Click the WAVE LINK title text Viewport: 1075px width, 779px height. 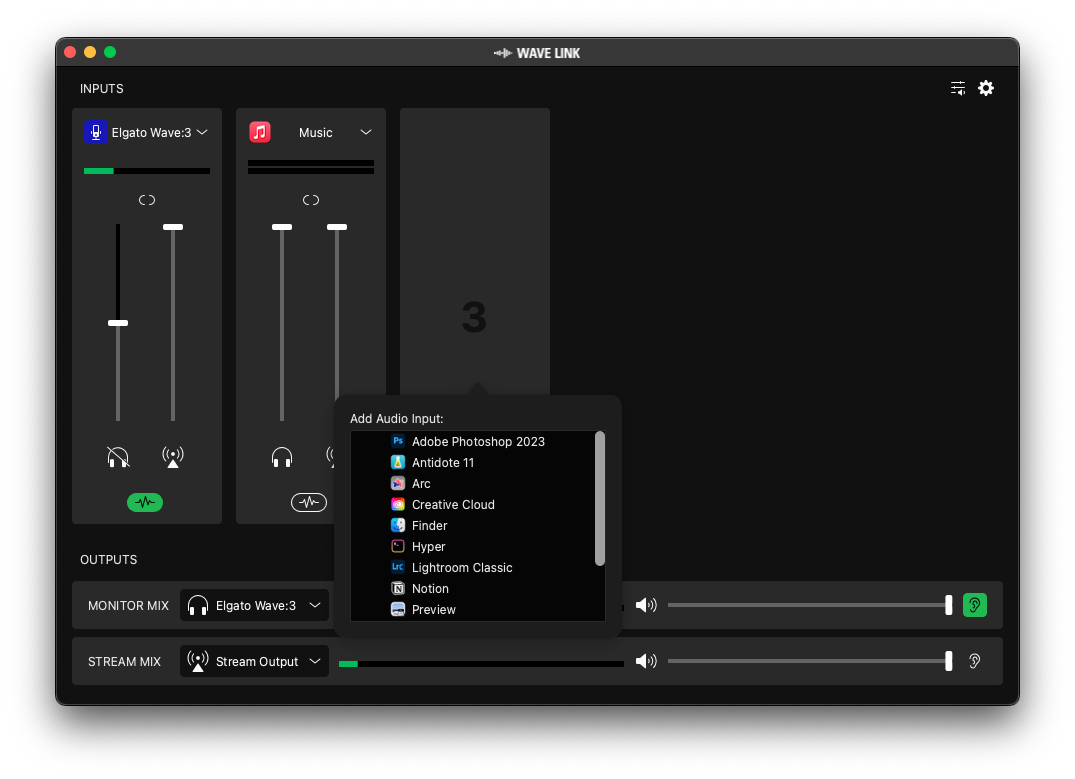(548, 53)
